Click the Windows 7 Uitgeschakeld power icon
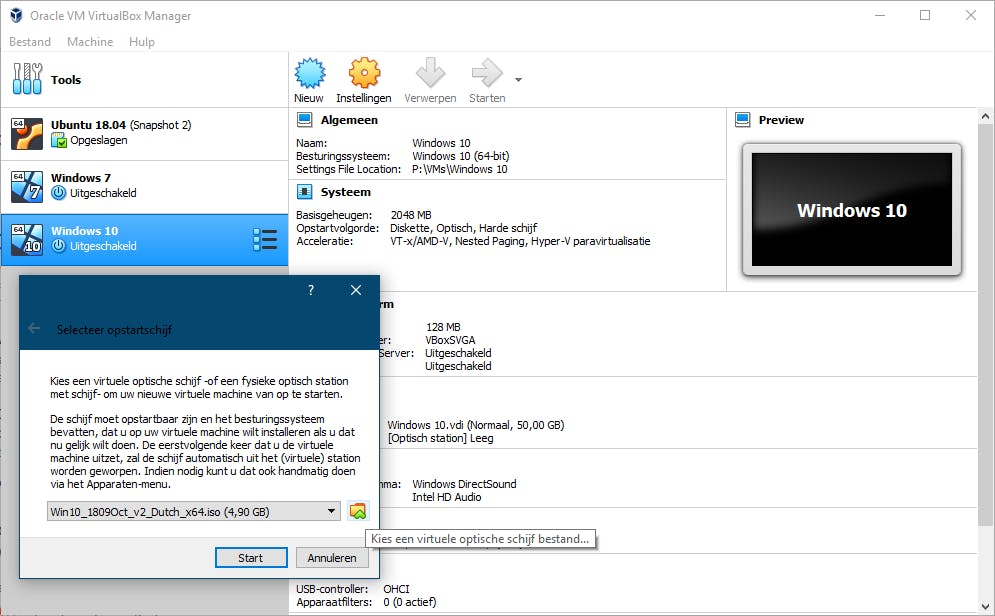 point(58,193)
